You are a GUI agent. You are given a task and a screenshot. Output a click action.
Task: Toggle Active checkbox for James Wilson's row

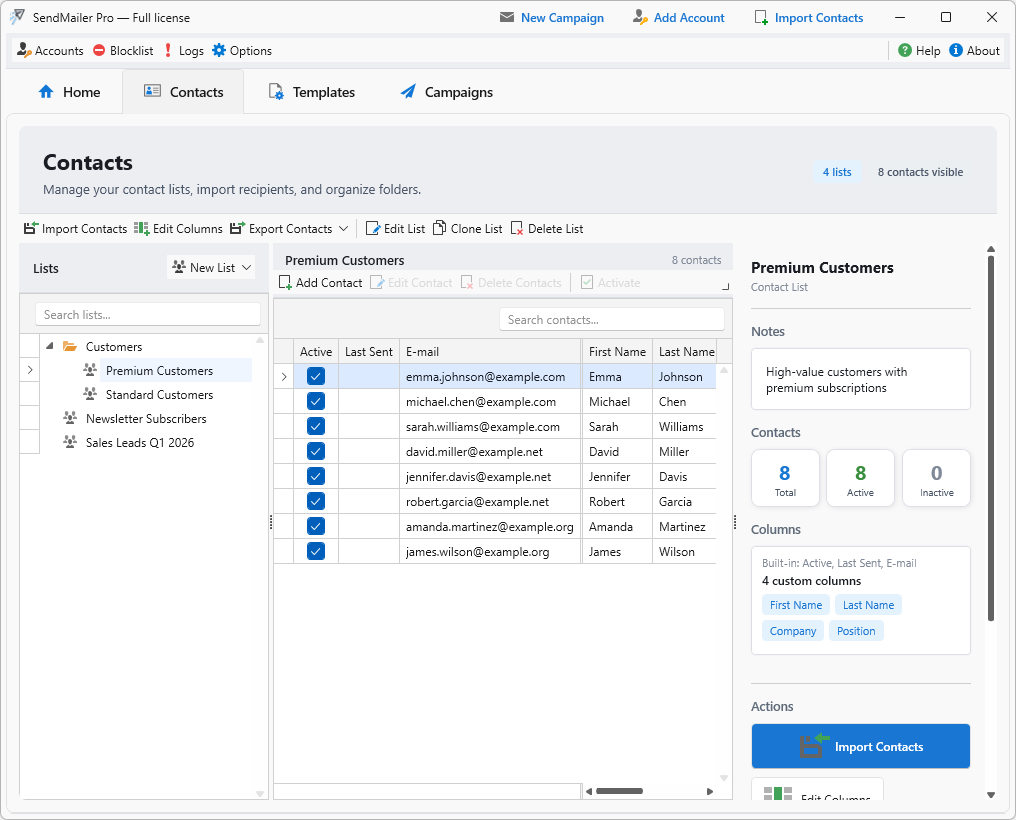(313, 551)
